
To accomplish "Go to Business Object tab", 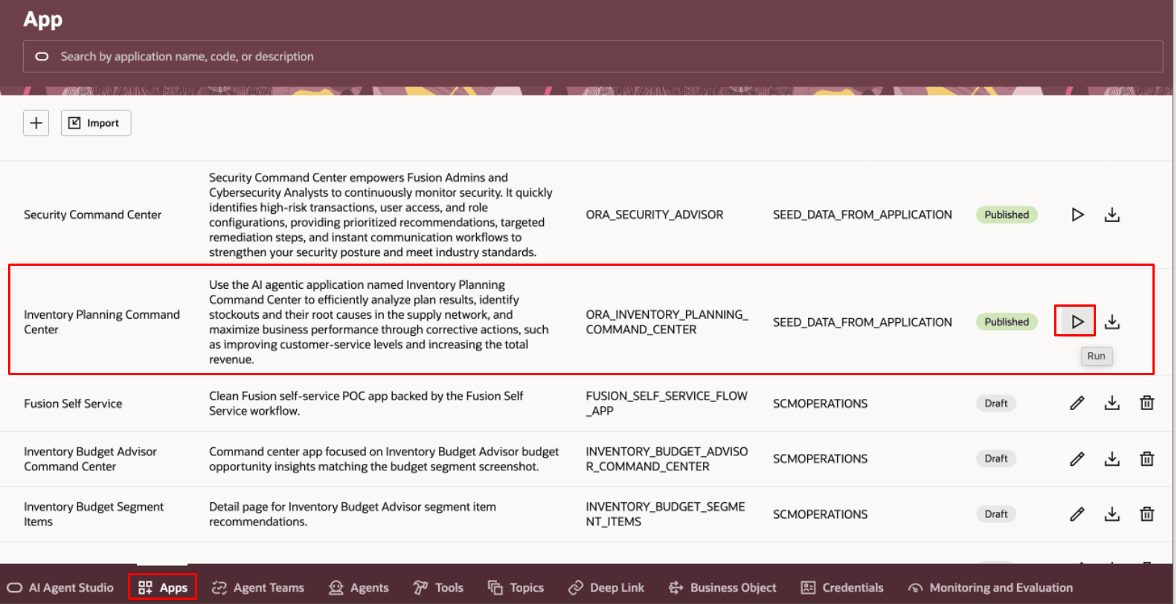I will (x=722, y=587).
